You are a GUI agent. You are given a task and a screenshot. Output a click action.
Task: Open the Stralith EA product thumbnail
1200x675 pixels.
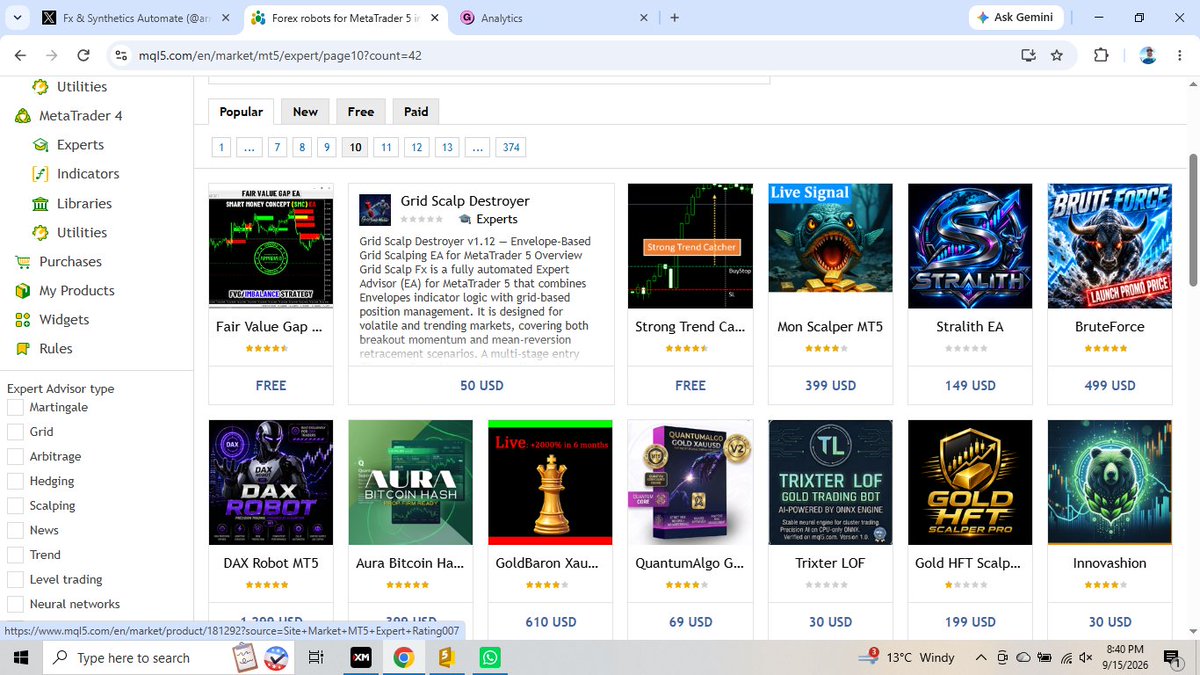970,246
